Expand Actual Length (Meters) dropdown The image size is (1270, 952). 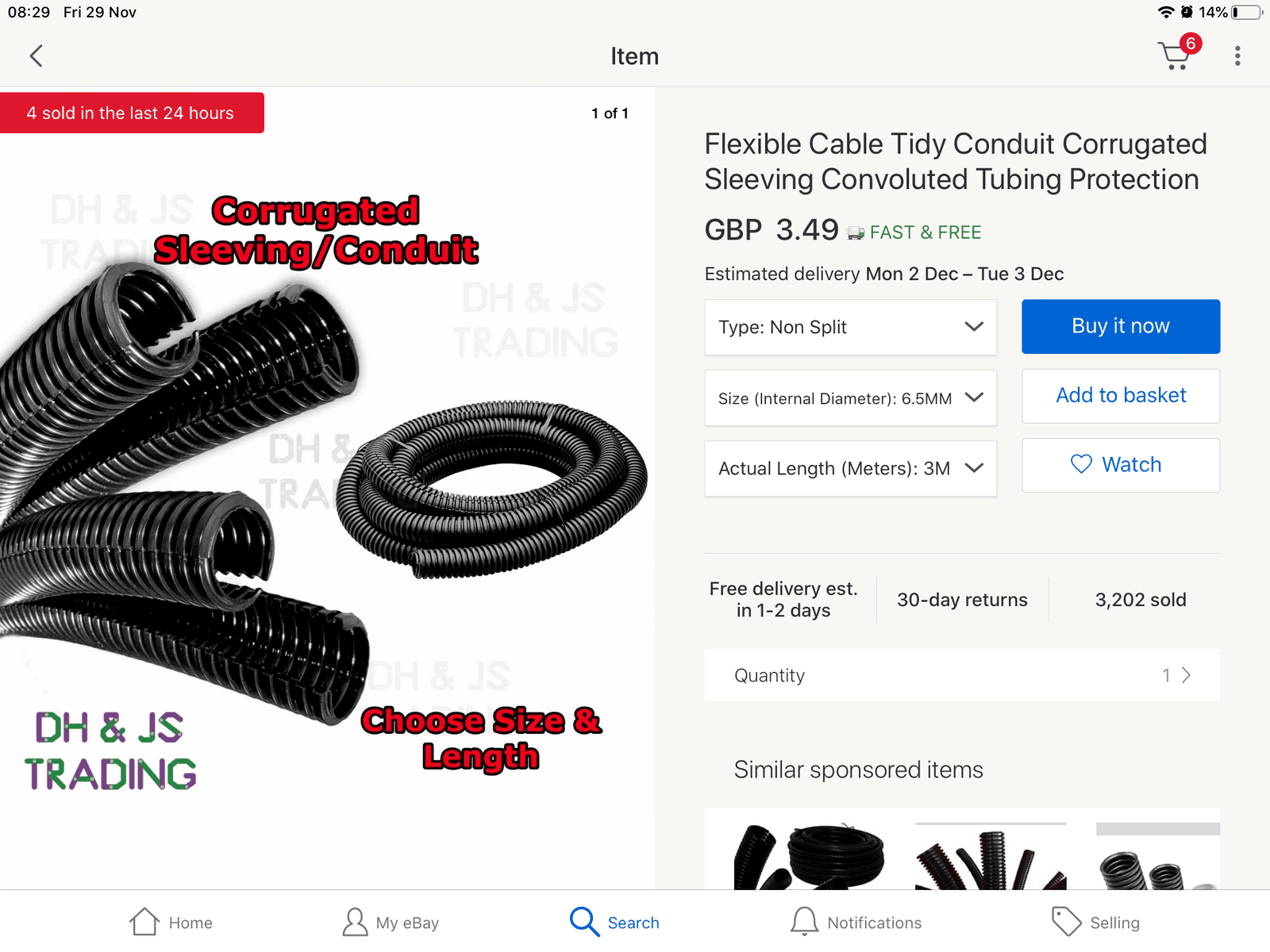pyautogui.click(x=850, y=468)
